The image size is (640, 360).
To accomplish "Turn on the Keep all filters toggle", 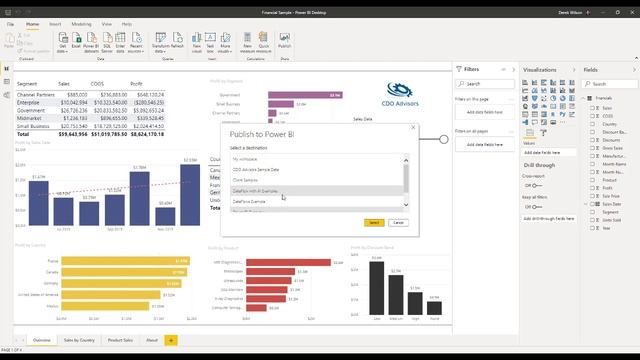I will click(x=537, y=207).
